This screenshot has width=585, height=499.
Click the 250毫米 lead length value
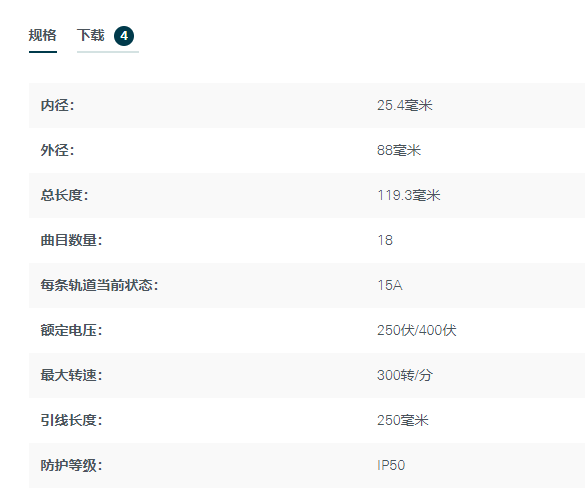tap(403, 420)
